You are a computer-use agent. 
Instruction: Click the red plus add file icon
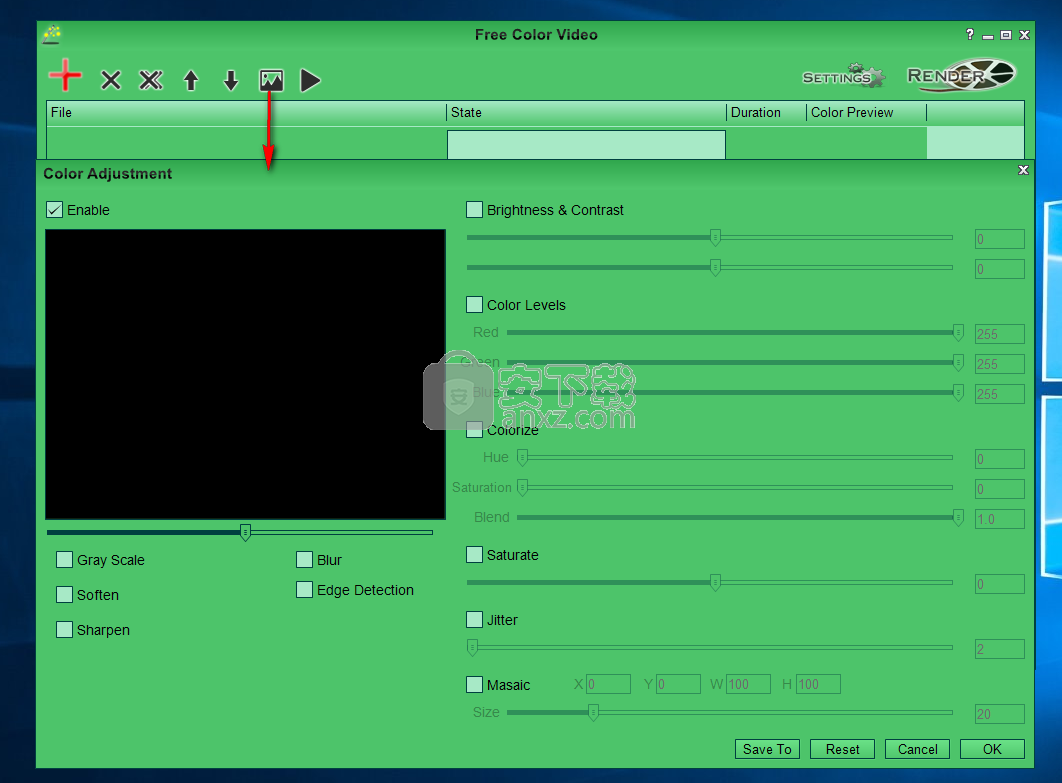coord(65,77)
